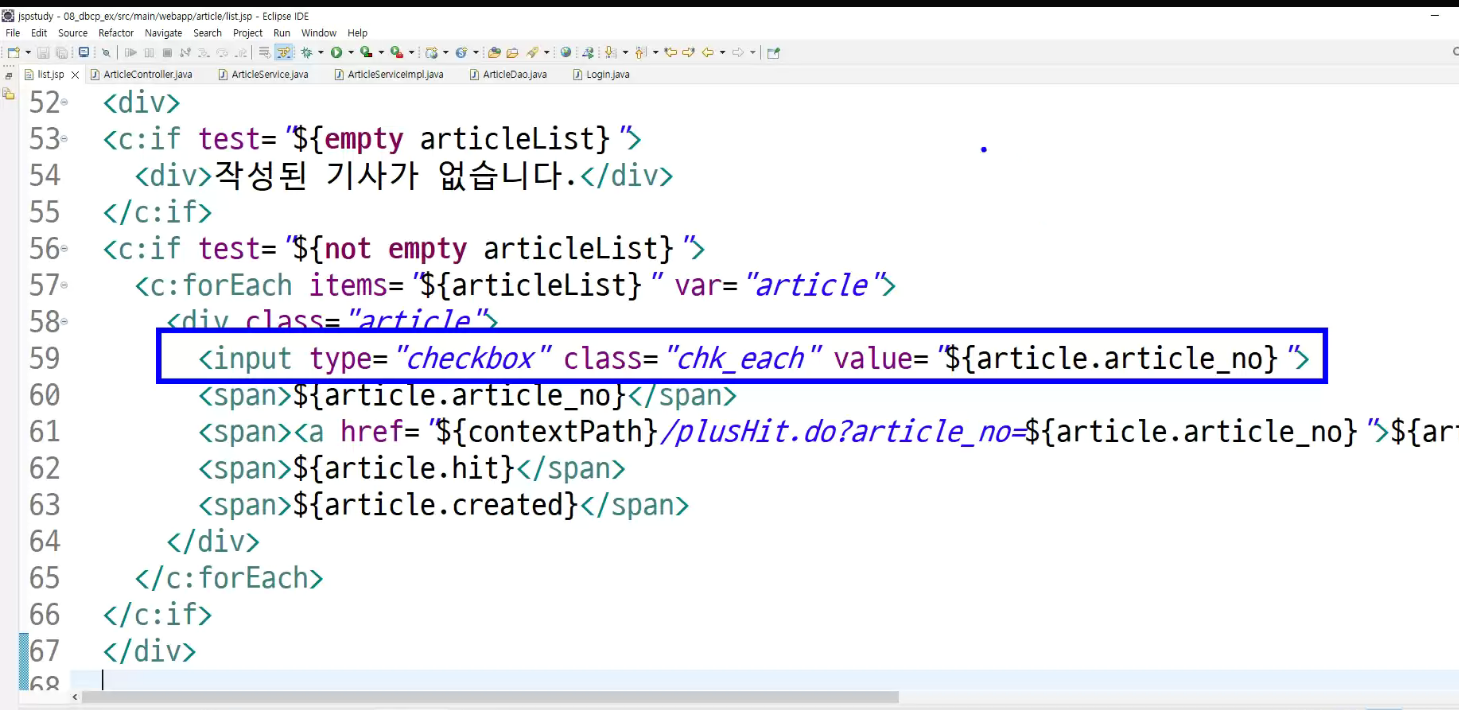Collapse the fold marker on line 53
The image size is (1459, 710).
click(65, 139)
